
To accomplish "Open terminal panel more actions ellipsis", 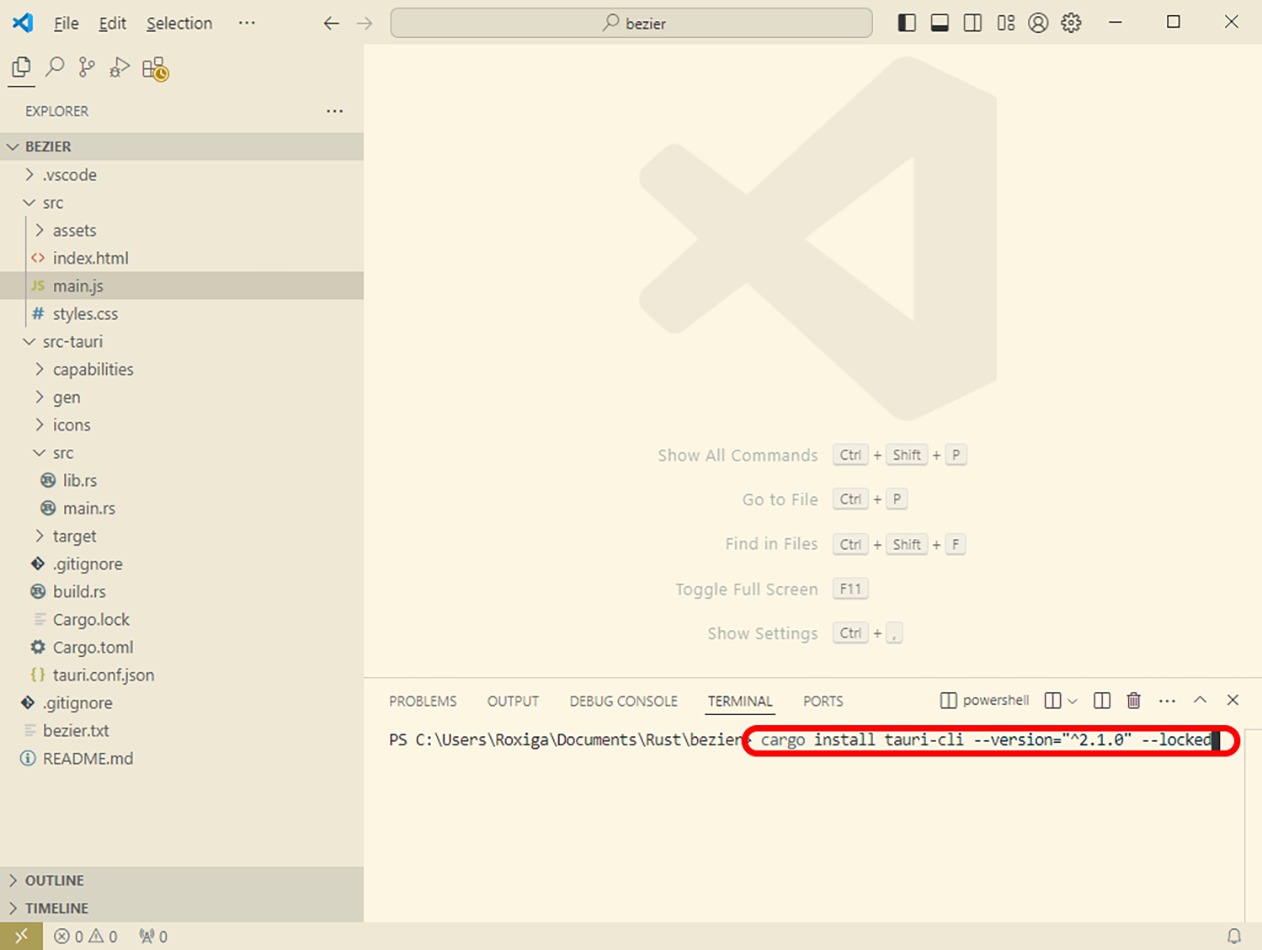I will 1167,701.
